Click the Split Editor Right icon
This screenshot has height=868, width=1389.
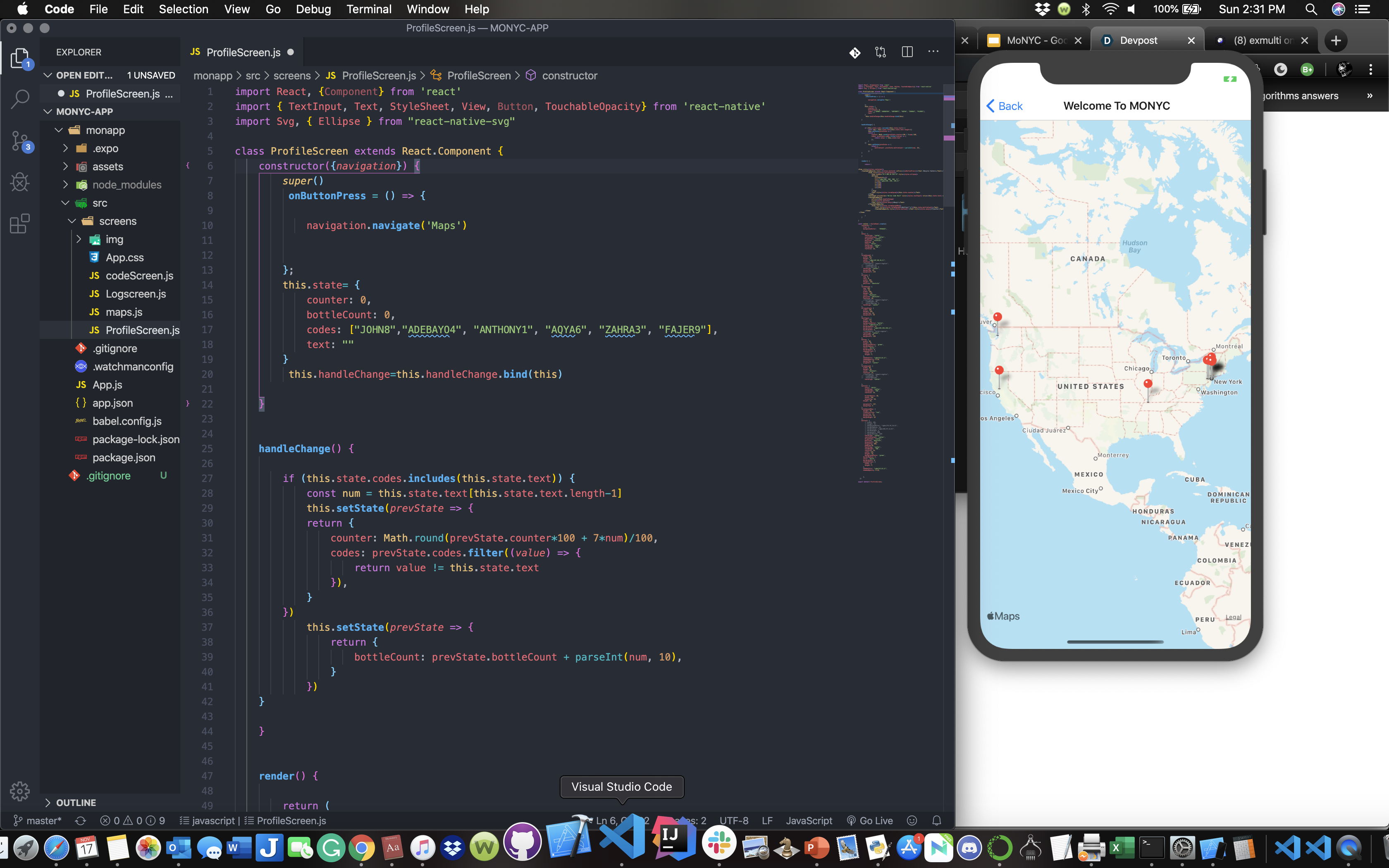click(907, 52)
